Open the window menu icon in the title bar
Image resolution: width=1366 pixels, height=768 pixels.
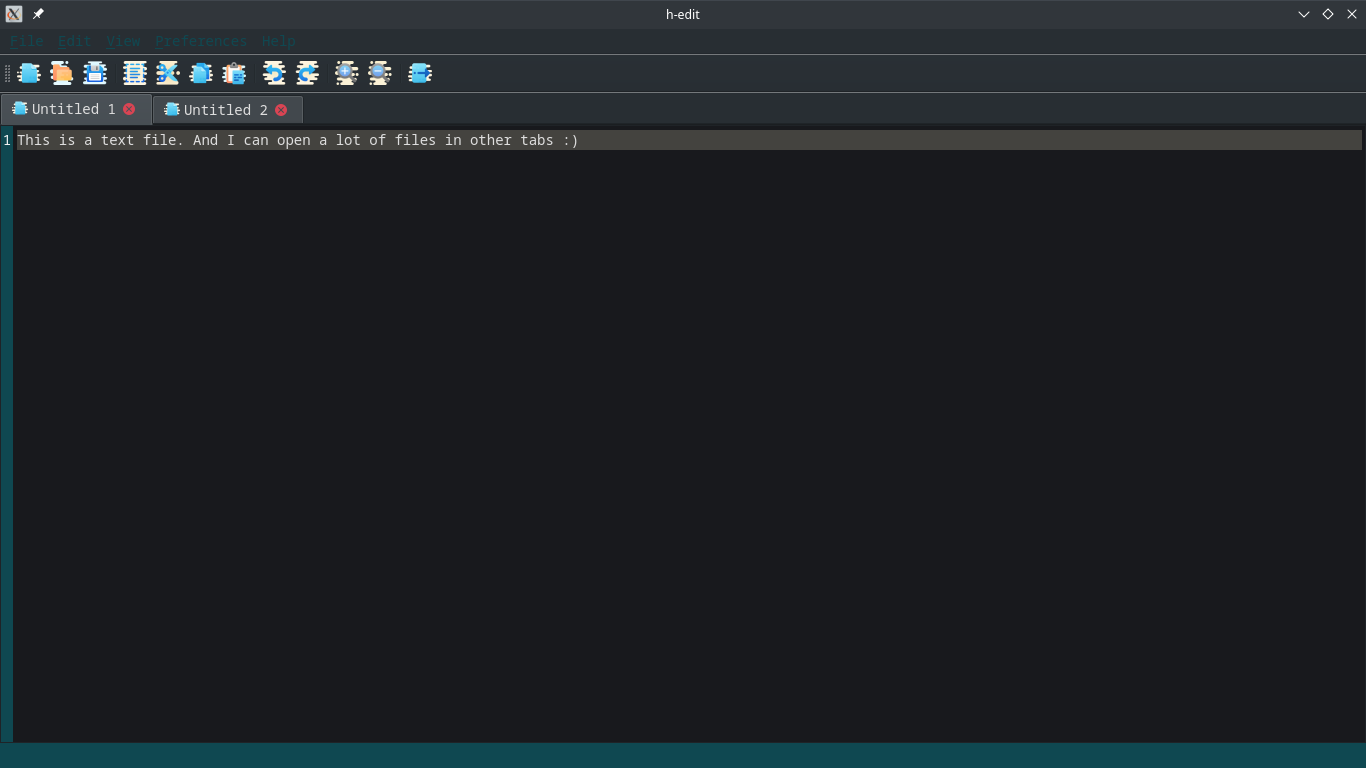pos(14,14)
